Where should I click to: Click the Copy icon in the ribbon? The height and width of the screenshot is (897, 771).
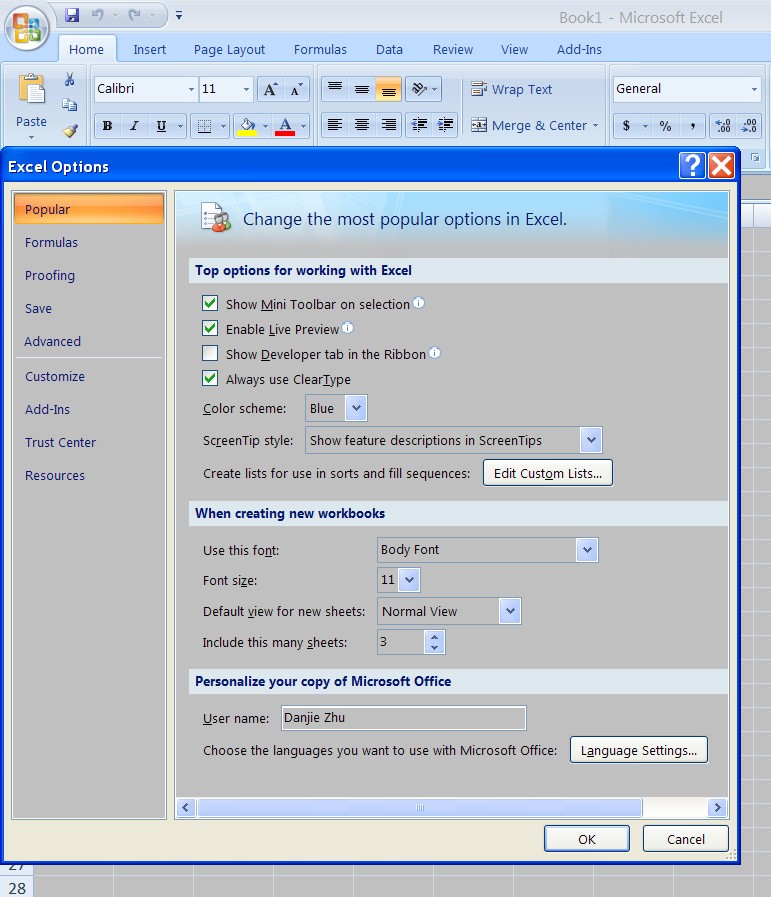click(x=70, y=105)
